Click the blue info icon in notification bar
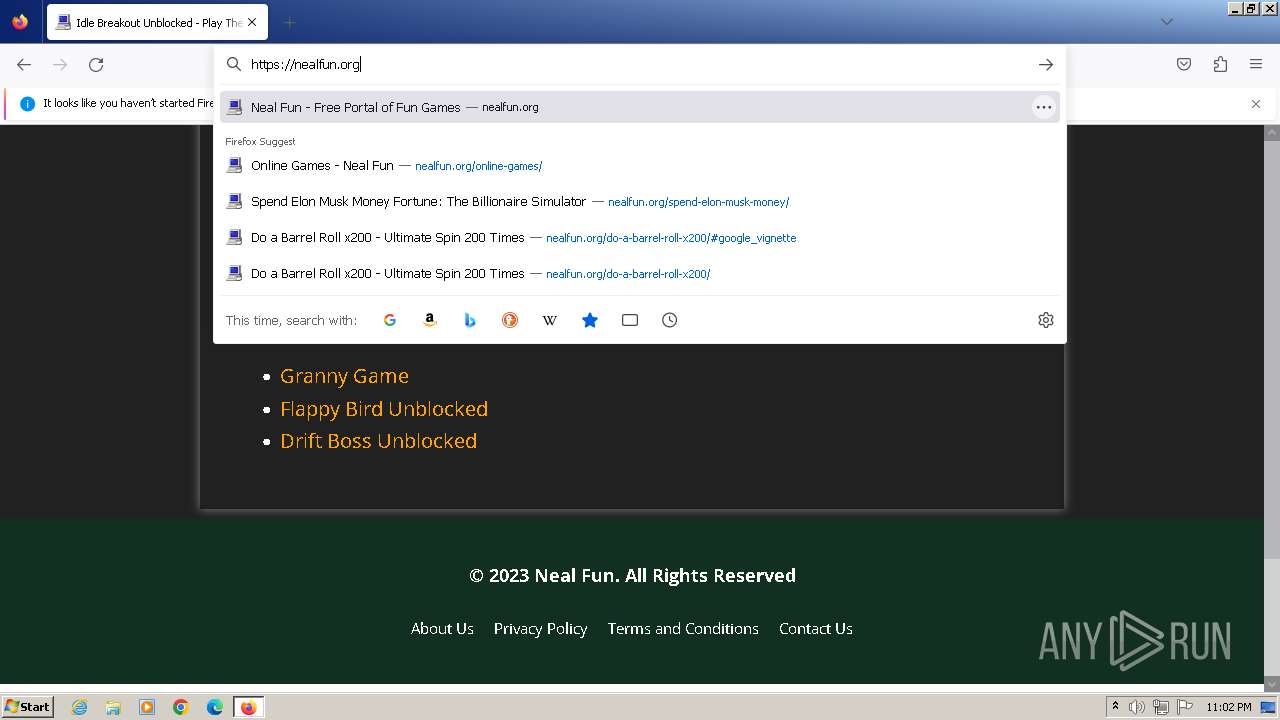 tap(27, 104)
